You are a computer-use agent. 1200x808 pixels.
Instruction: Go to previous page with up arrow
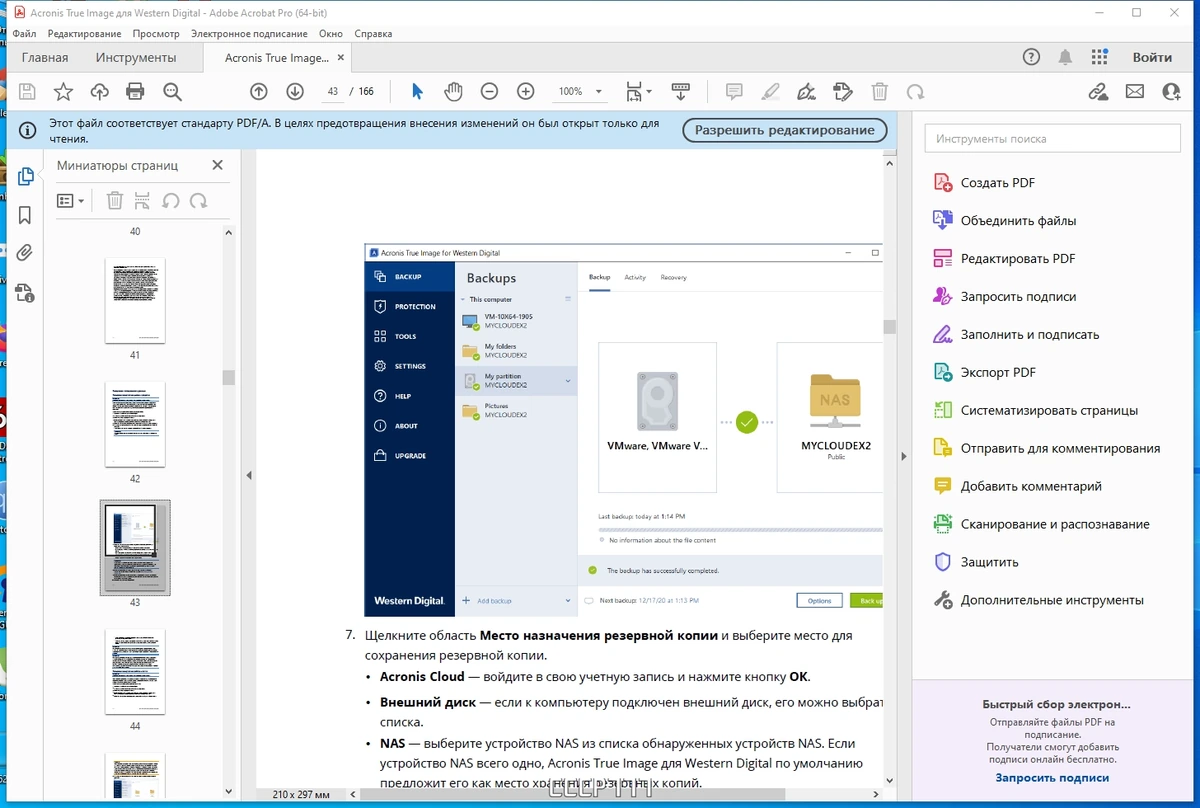pyautogui.click(x=259, y=92)
